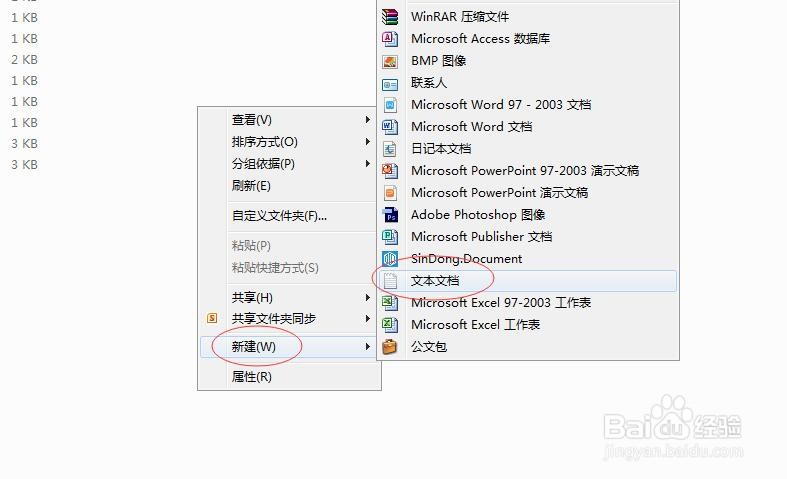Click the 共享文件夹同步 sync icon
The image size is (787, 479).
[x=212, y=318]
